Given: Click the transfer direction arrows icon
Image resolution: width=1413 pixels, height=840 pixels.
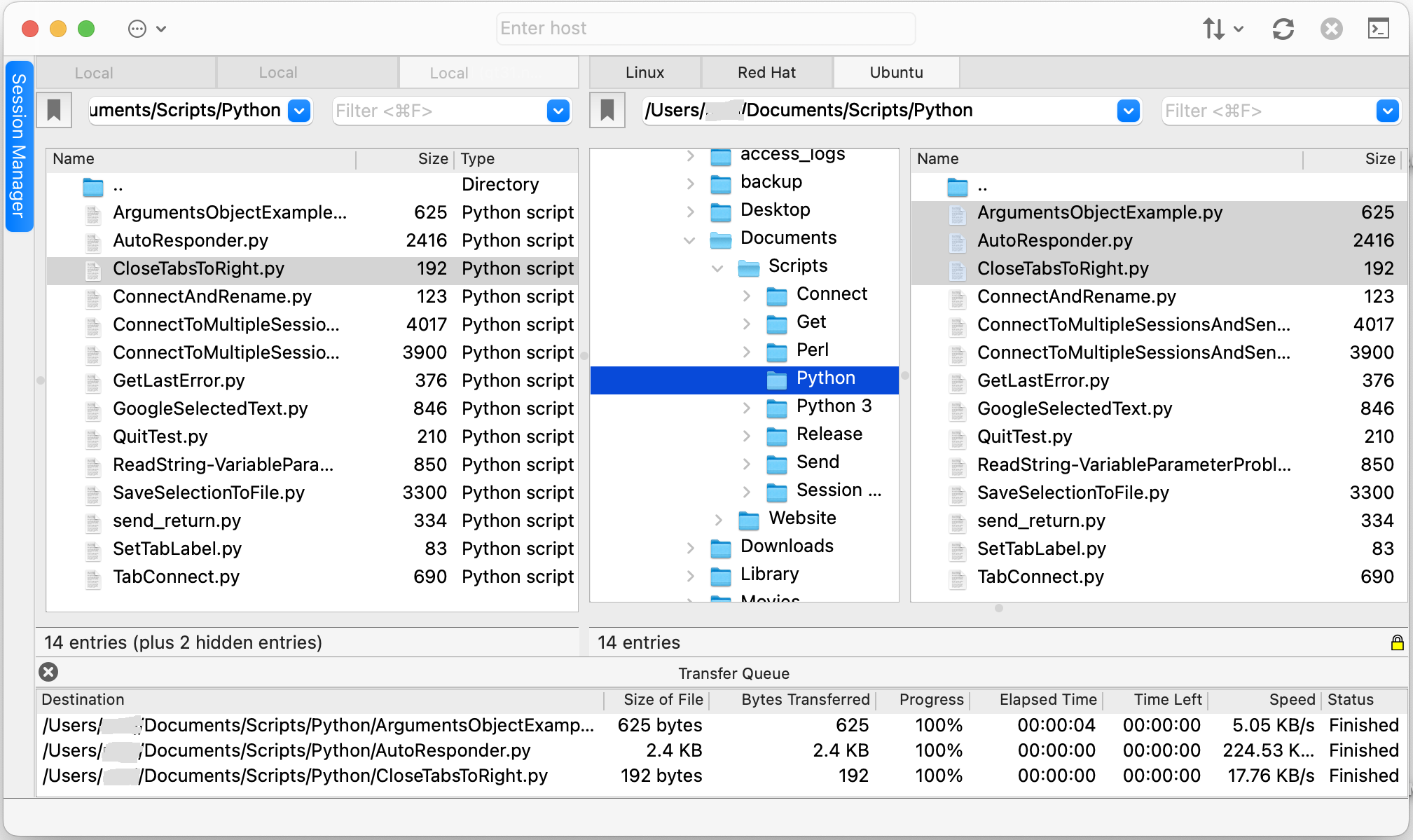Looking at the screenshot, I should (x=1214, y=29).
